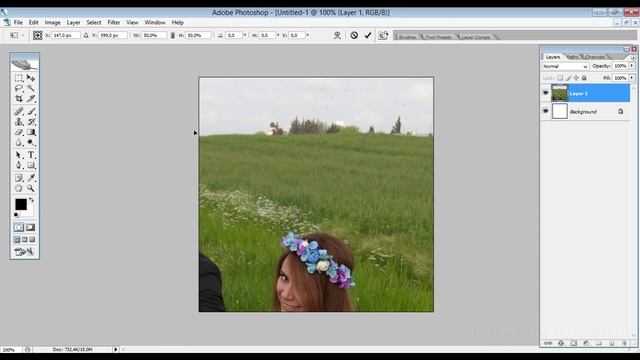Toggle lock position
The image size is (640, 360).
pos(576,78)
